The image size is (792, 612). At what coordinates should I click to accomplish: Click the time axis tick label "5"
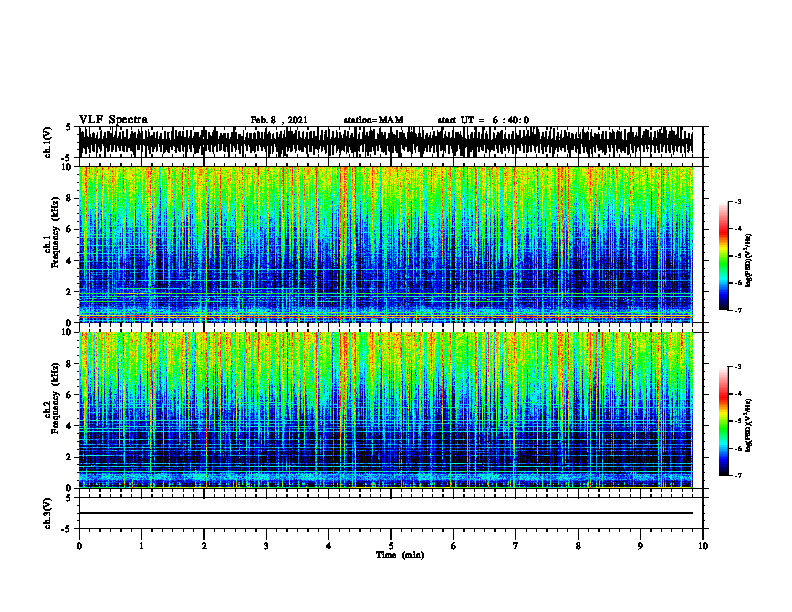click(391, 546)
